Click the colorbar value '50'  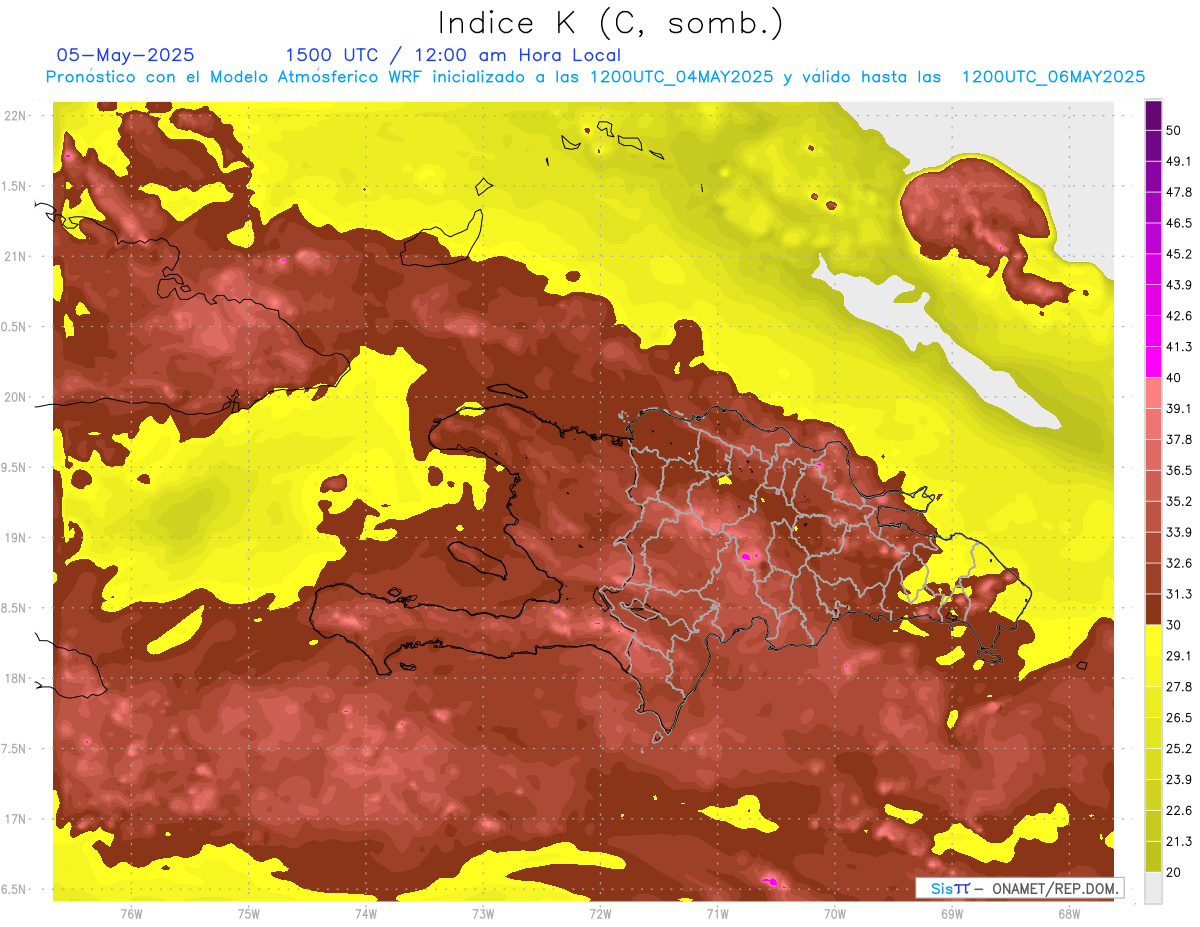tap(1174, 130)
